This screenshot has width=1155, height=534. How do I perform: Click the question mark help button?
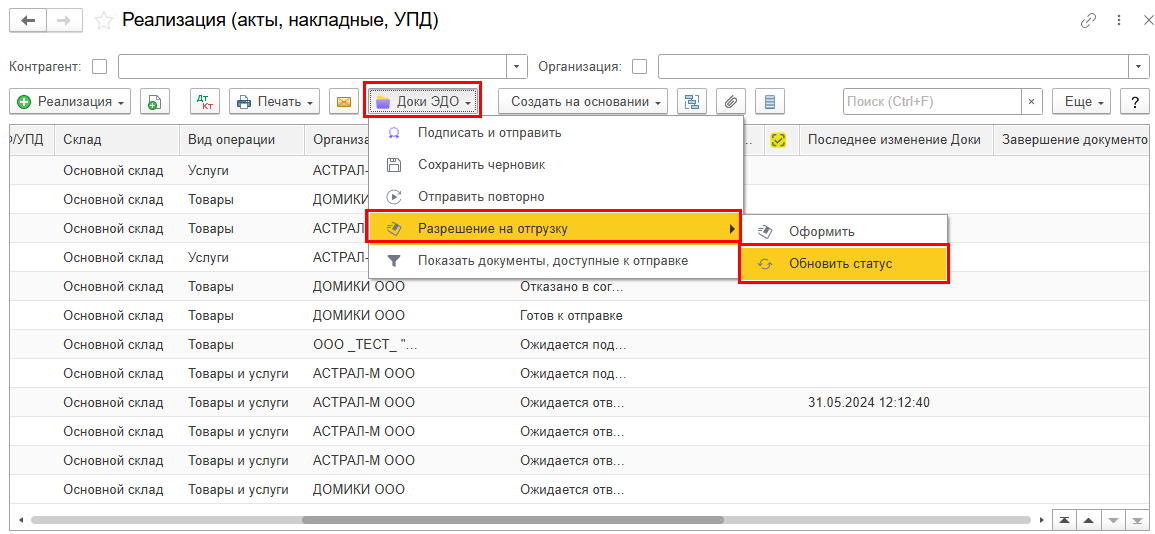(x=1134, y=102)
